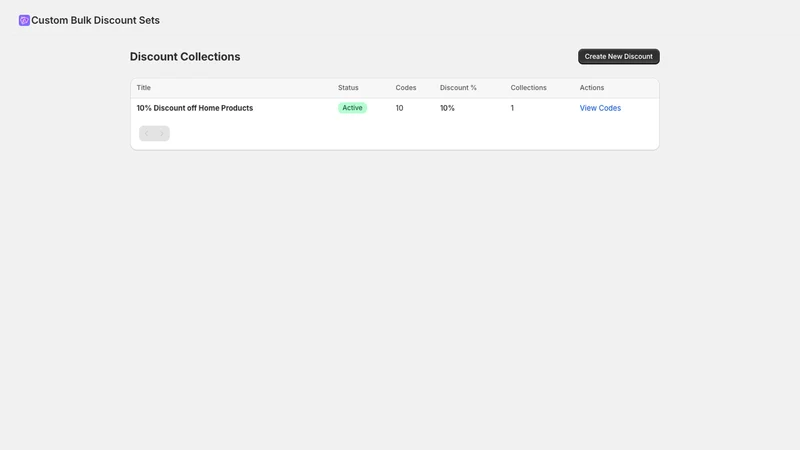Click the Status column header
The width and height of the screenshot is (800, 450).
pyautogui.click(x=348, y=88)
